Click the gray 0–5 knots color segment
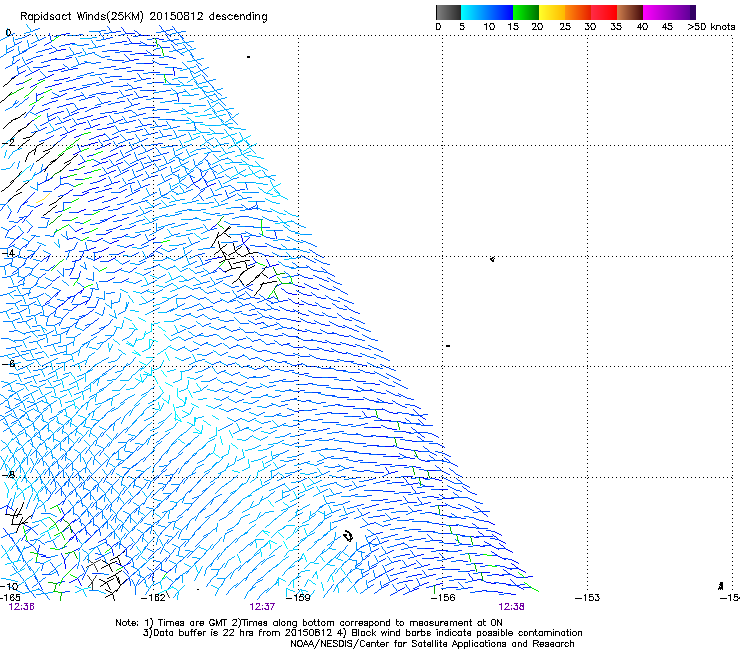This screenshot has width=740, height=650. [x=448, y=12]
